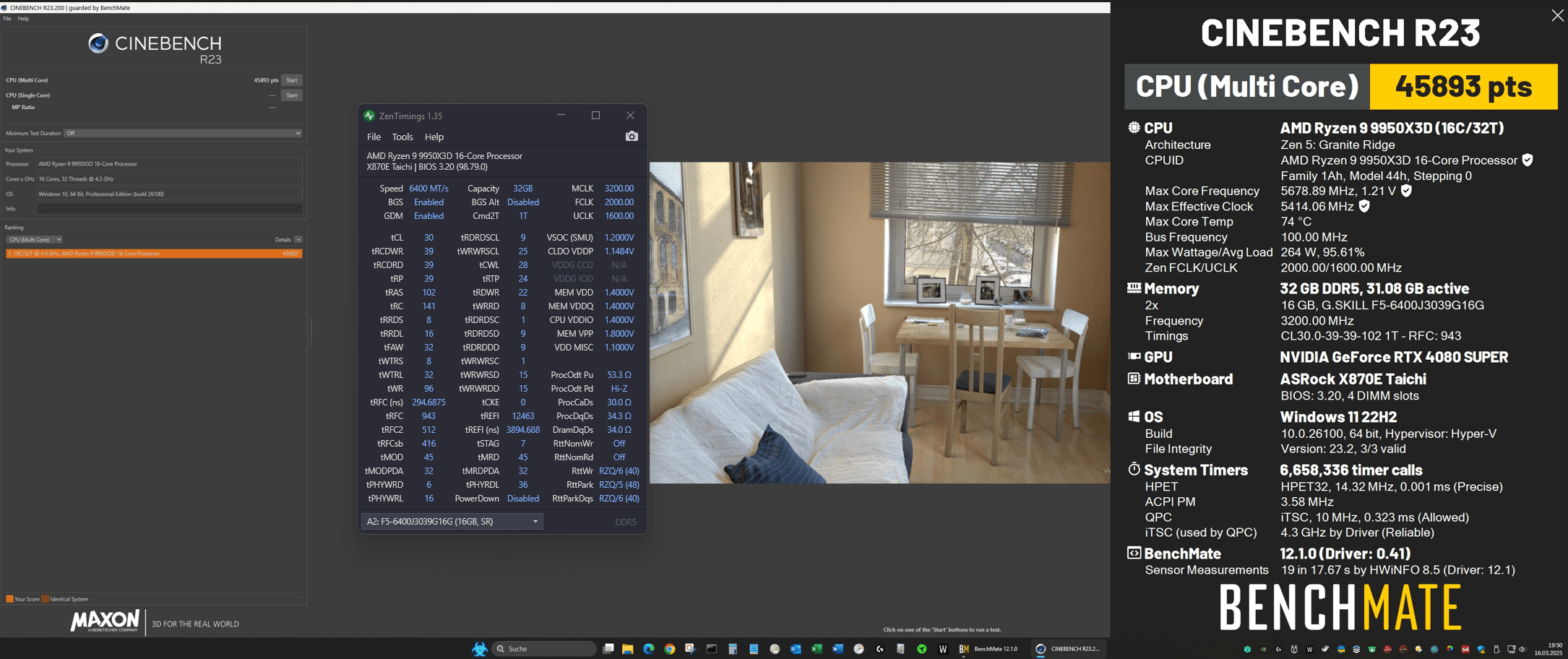Viewport: 1568px width, 659px height.
Task: Click VSOC (SMU) value 1.2000V
Action: coord(619,238)
